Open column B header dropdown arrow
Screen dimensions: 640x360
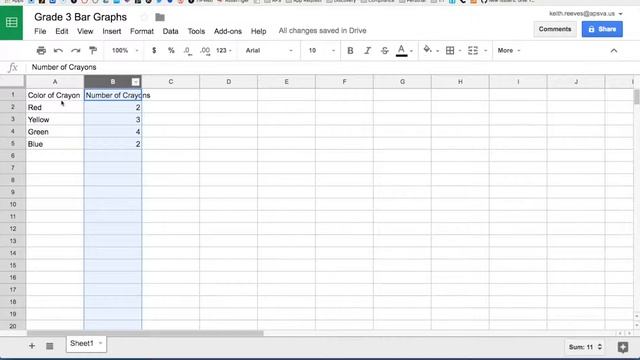click(x=136, y=82)
